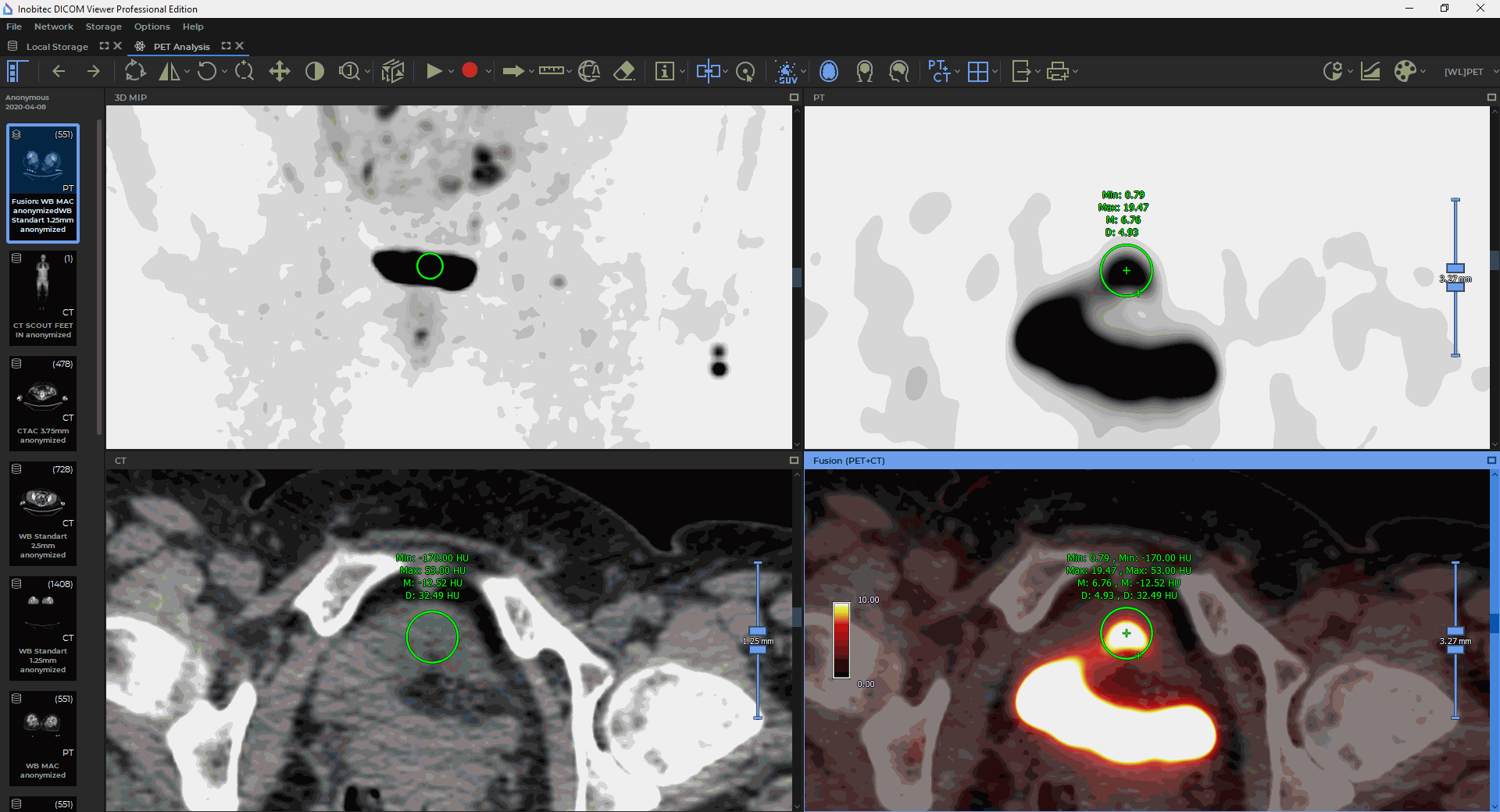Click the curve graph icon in toolbar
The width and height of the screenshot is (1500, 812).
[x=1370, y=72]
